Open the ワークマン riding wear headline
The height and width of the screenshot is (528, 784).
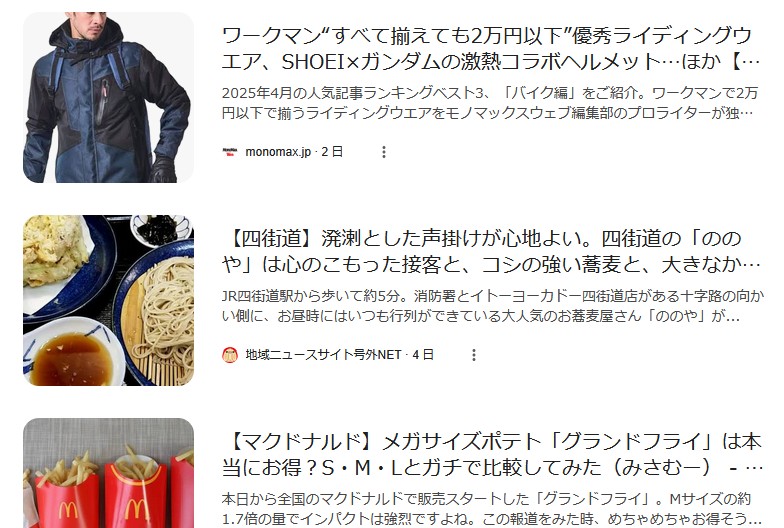tap(492, 49)
